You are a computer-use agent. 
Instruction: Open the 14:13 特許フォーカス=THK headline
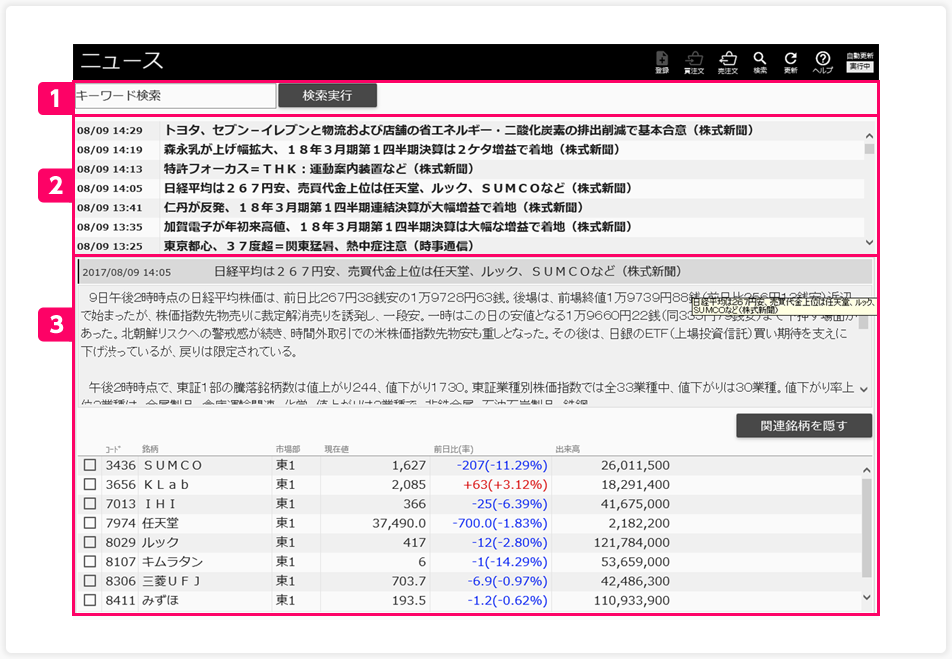[x=319, y=169]
